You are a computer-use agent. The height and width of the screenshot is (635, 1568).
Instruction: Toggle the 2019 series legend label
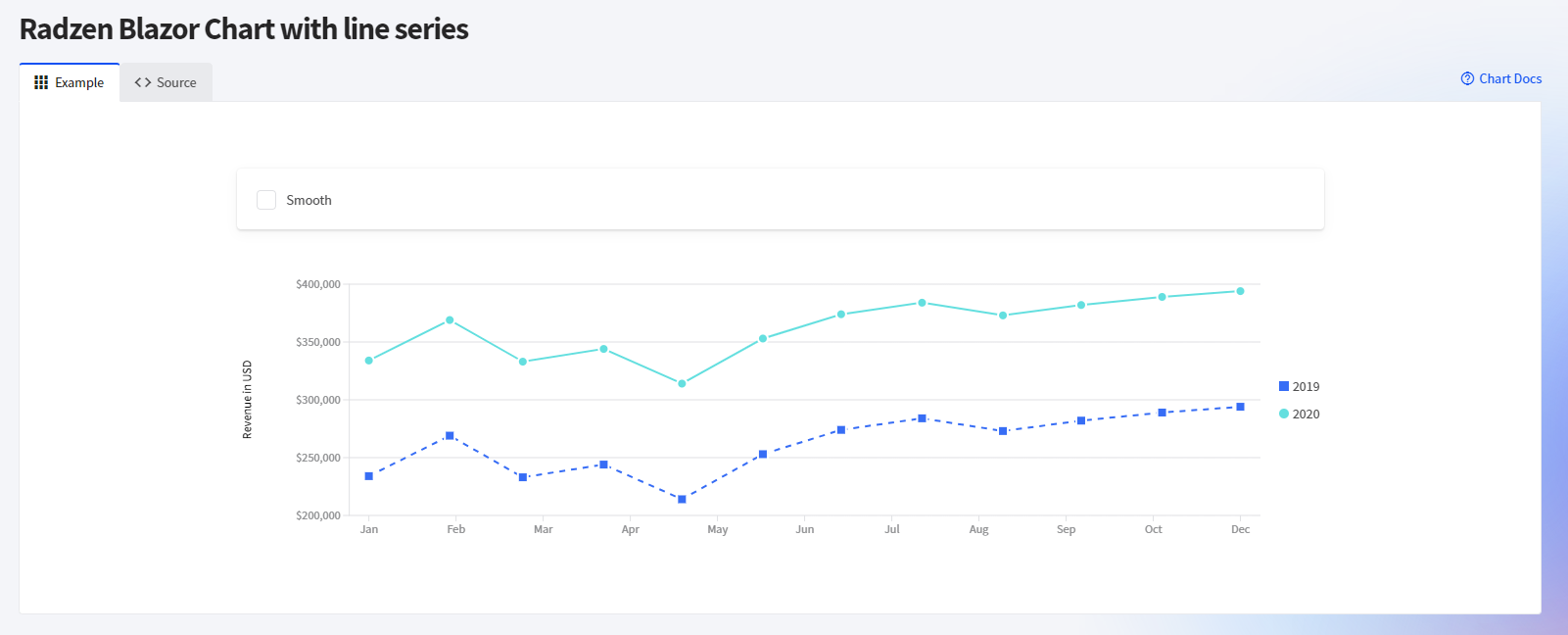click(x=1306, y=386)
